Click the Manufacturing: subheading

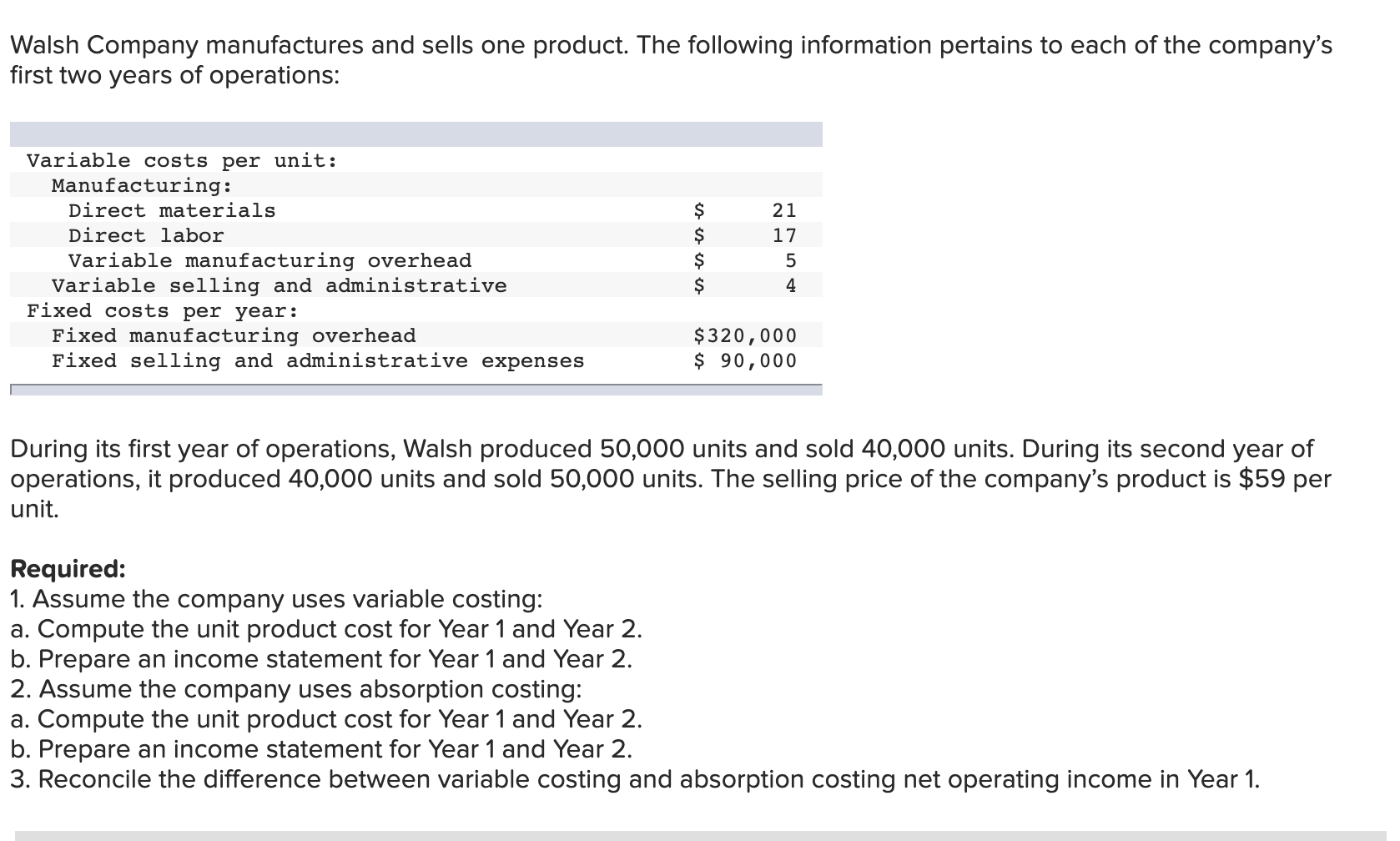[x=142, y=185]
